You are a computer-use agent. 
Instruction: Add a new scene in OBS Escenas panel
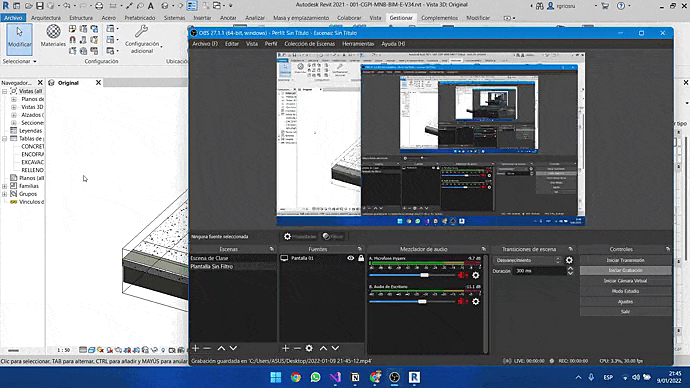coord(196,348)
